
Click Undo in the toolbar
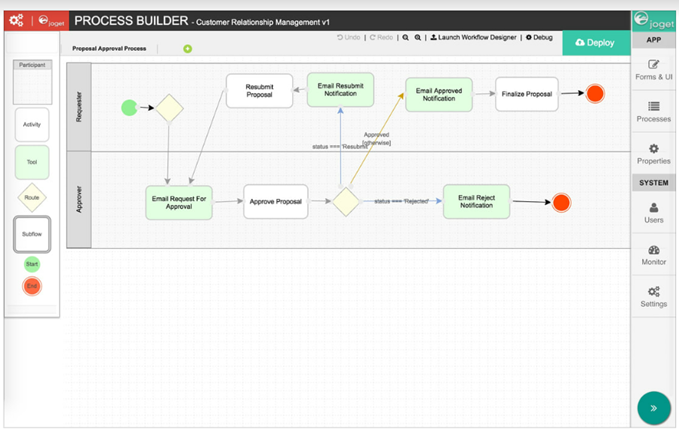click(349, 37)
